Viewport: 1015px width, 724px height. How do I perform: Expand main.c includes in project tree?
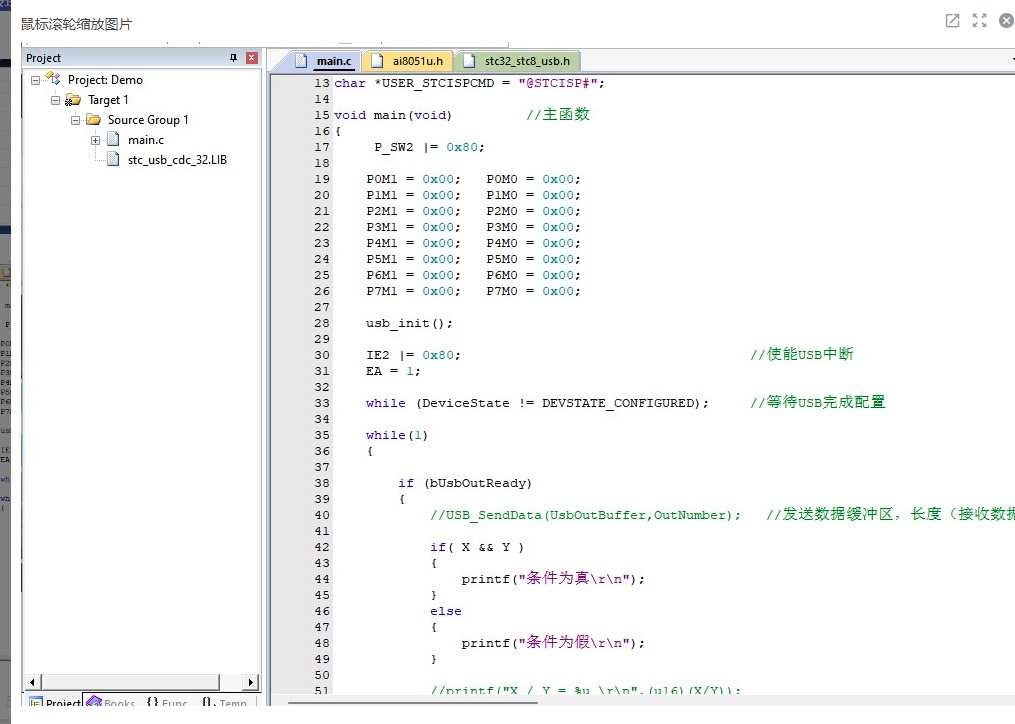95,140
